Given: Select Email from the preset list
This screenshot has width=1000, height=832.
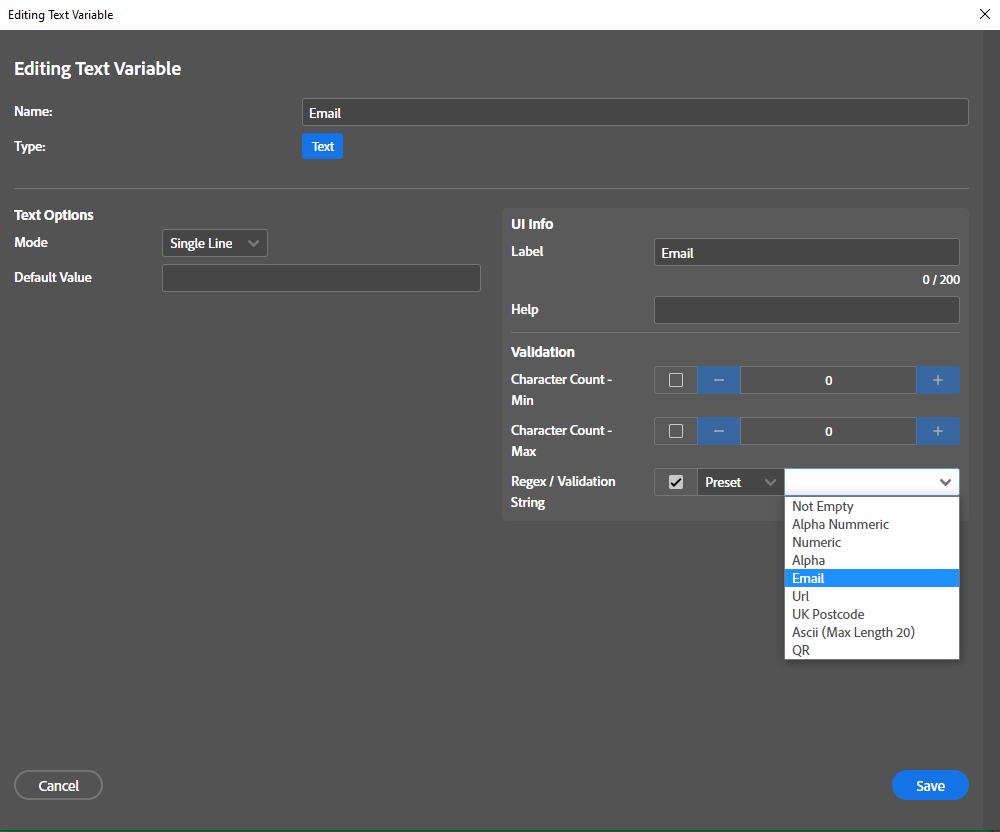Looking at the screenshot, I should (808, 578).
